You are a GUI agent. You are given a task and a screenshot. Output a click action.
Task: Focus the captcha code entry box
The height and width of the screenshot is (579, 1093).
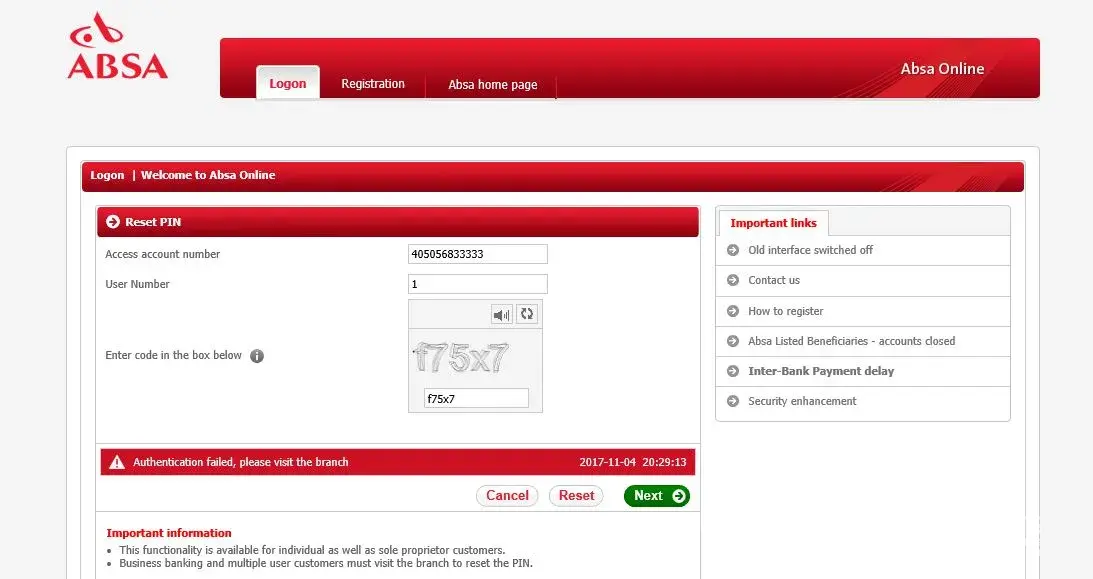(476, 399)
